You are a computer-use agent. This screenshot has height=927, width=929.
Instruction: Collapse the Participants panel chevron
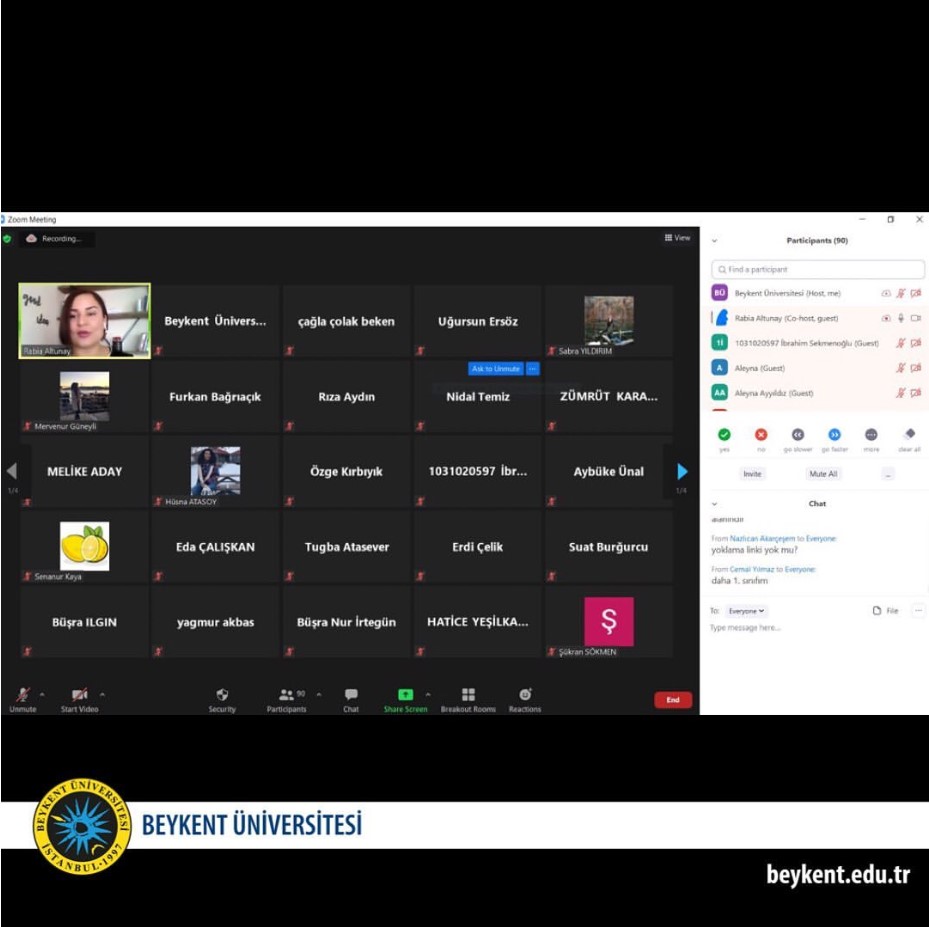tap(715, 240)
